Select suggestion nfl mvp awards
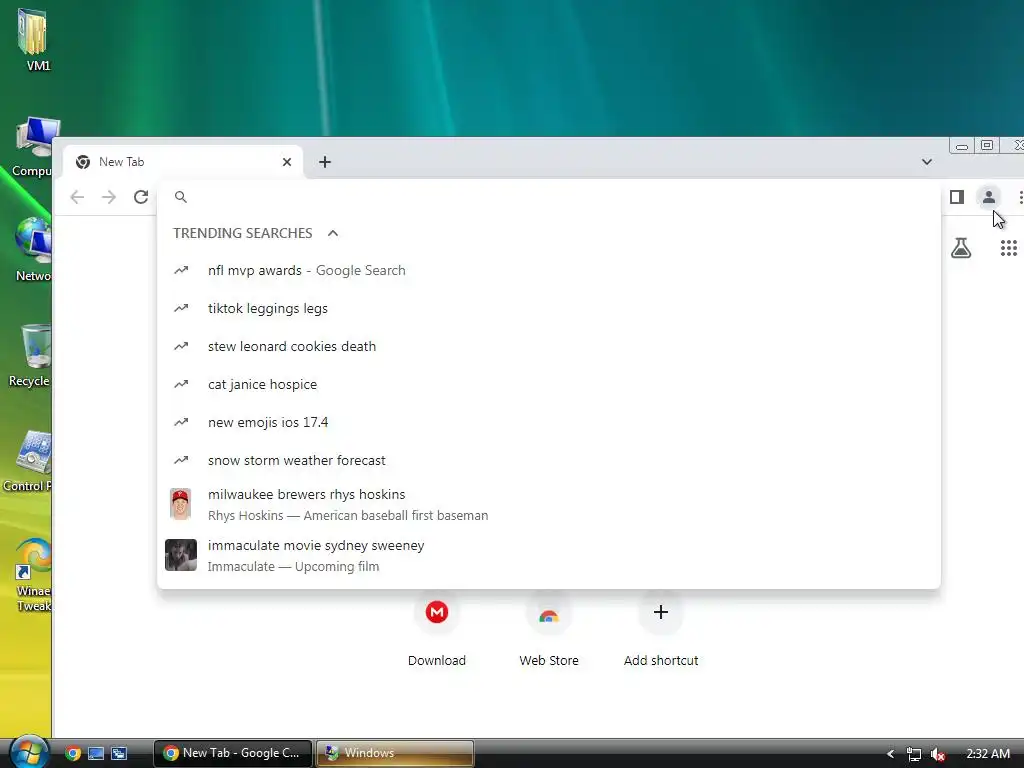 pos(549,270)
